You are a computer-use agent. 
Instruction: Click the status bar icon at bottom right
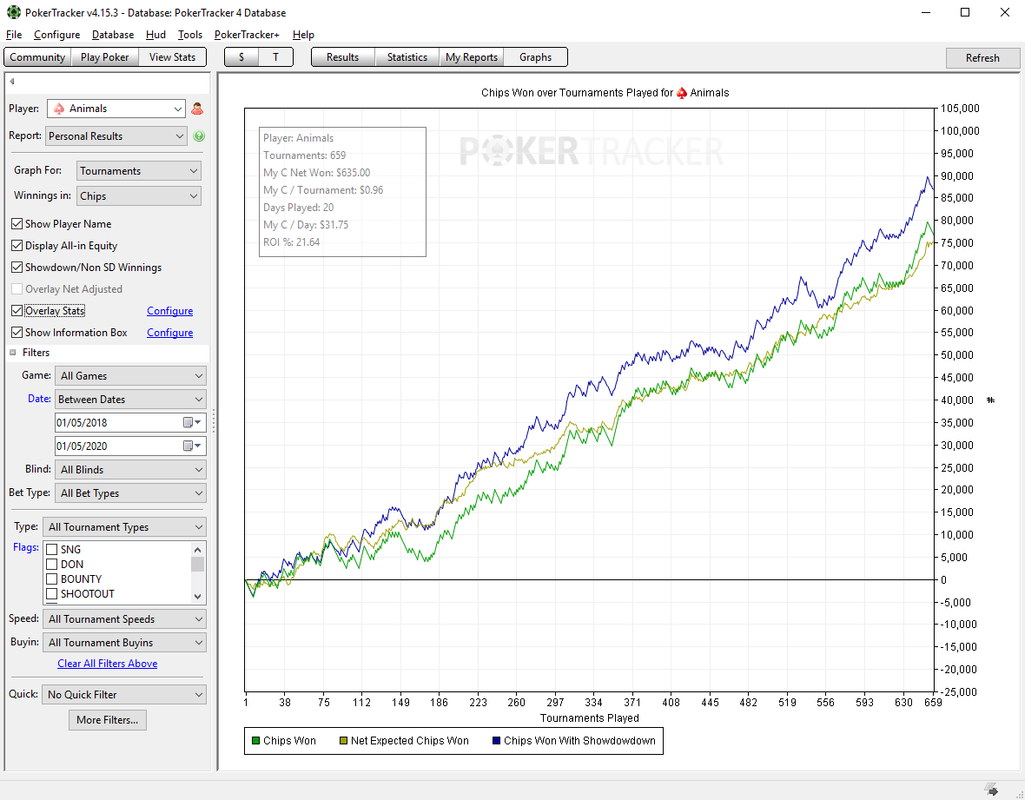991,790
